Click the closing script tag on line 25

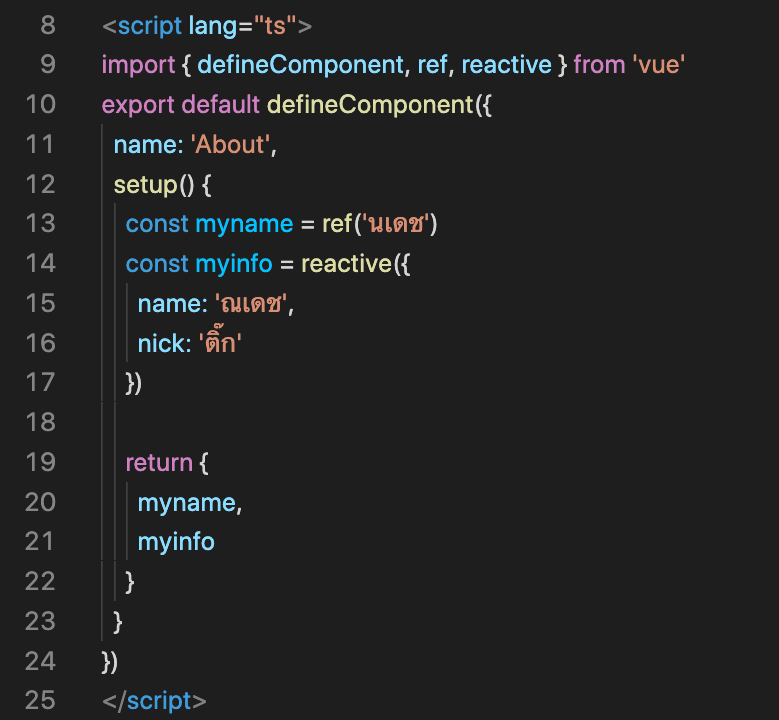155,701
